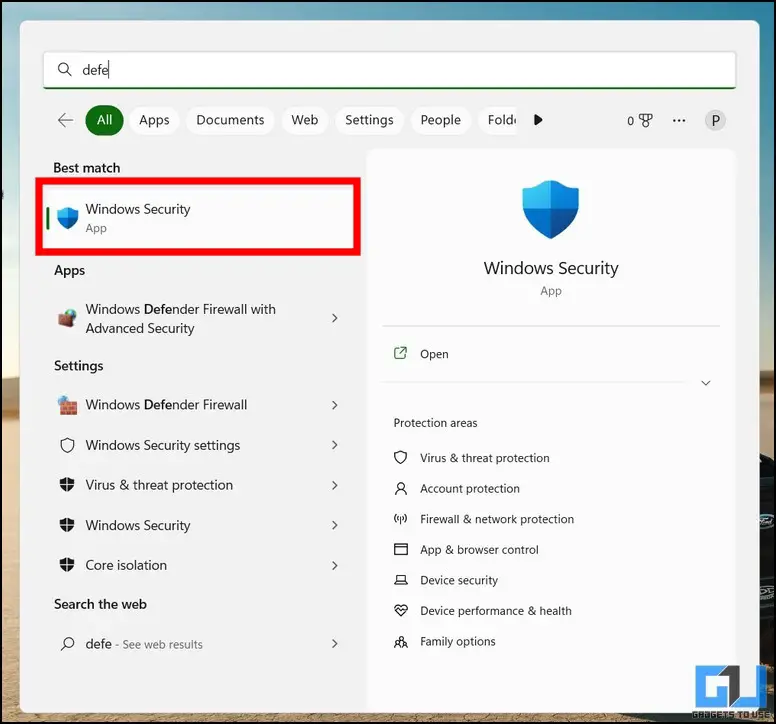
Task: Click the small shield icon in Best match
Action: tap(68, 218)
